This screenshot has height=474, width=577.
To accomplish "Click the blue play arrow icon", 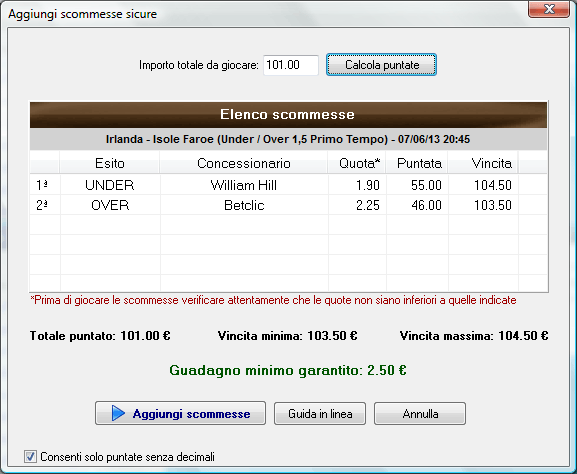I will [x=118, y=413].
